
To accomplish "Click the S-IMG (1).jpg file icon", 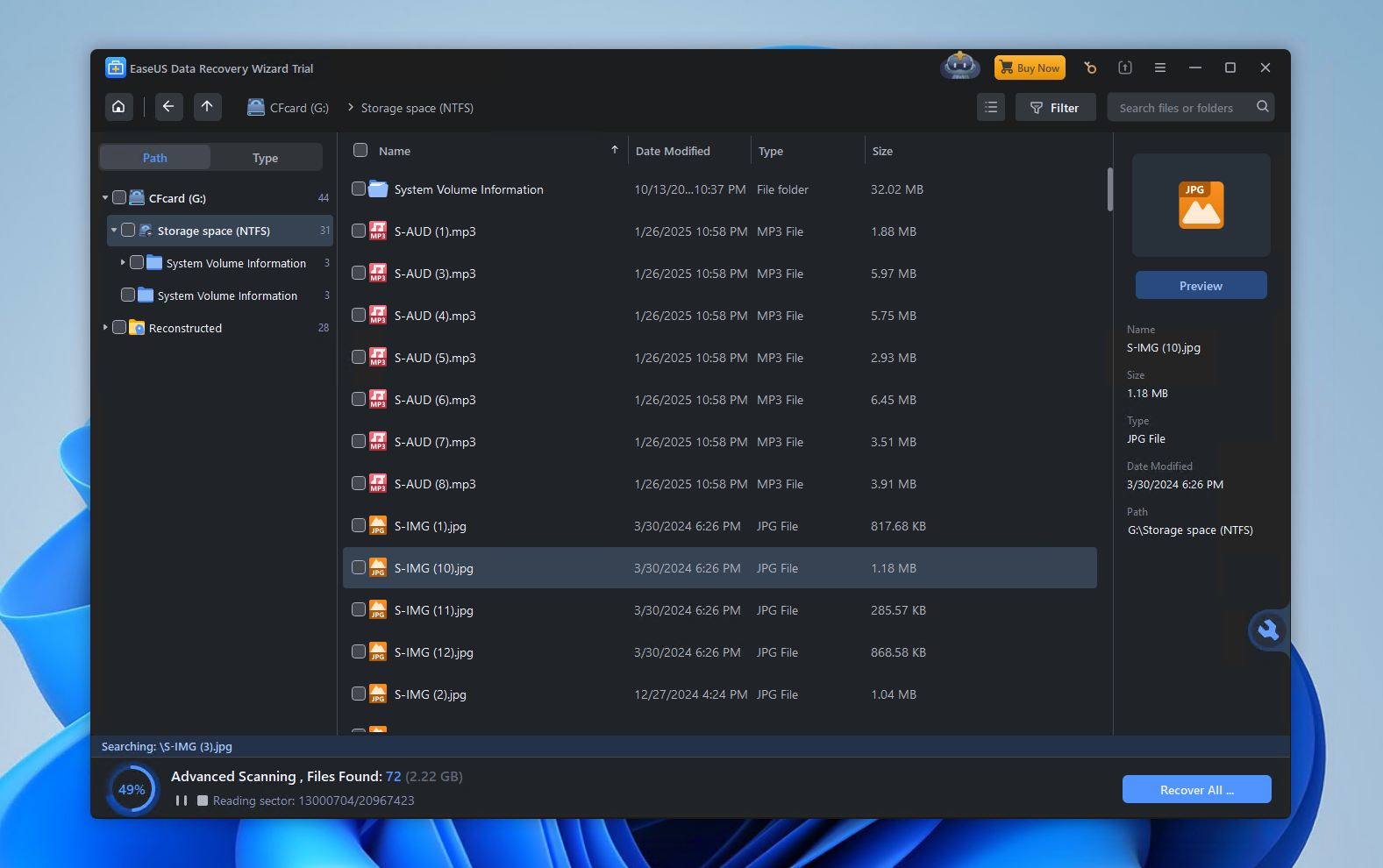I will tap(378, 526).
